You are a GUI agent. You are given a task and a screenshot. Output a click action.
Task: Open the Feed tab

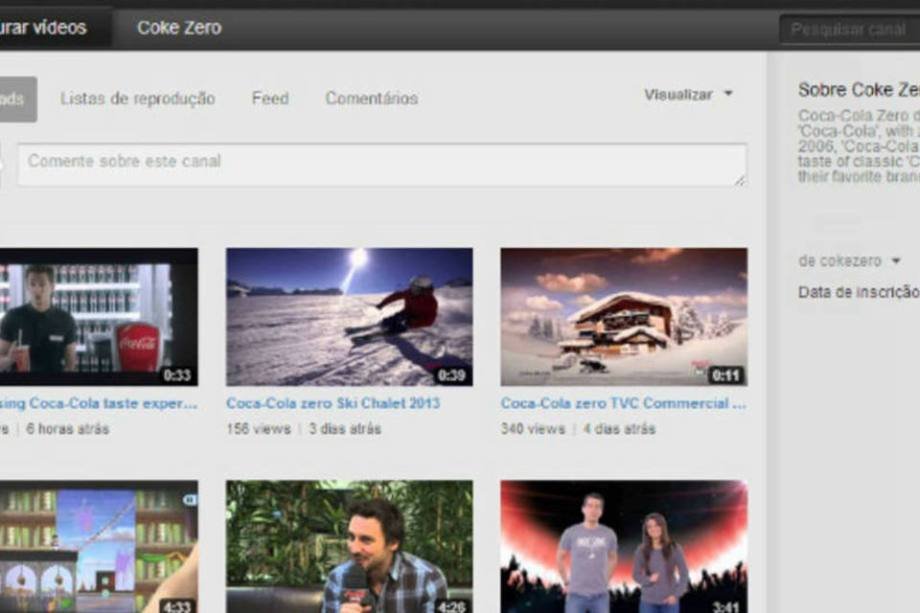tap(270, 99)
